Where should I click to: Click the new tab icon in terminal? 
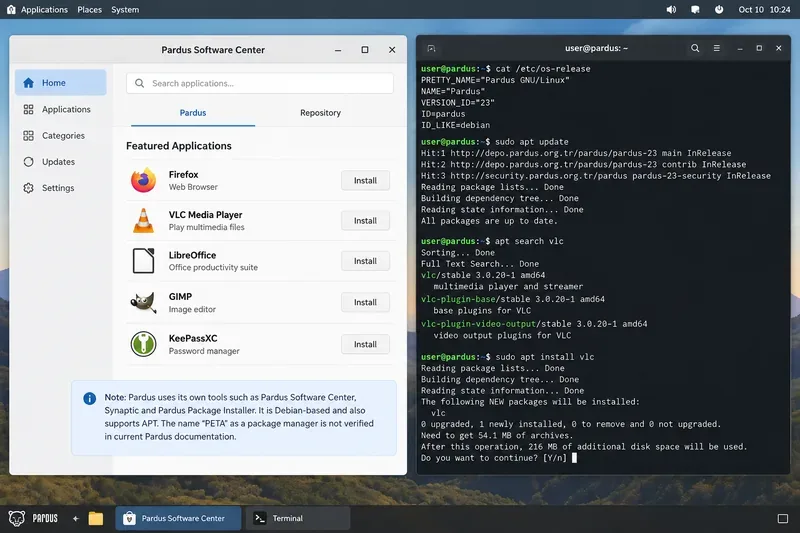[x=431, y=48]
